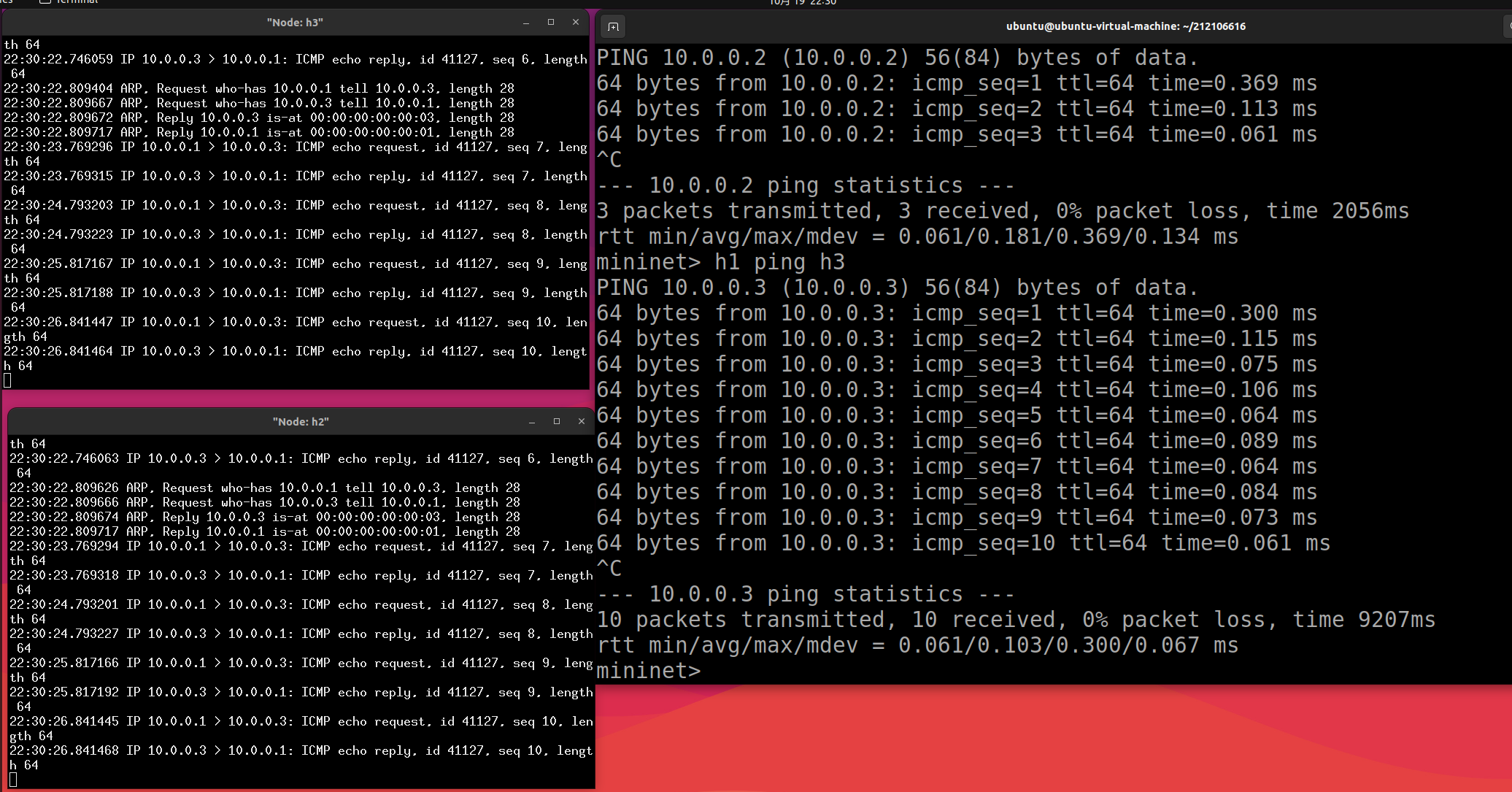Click the 22:30:23.769296 echo request line in h3
The height and width of the screenshot is (792, 1512).
pos(296,154)
